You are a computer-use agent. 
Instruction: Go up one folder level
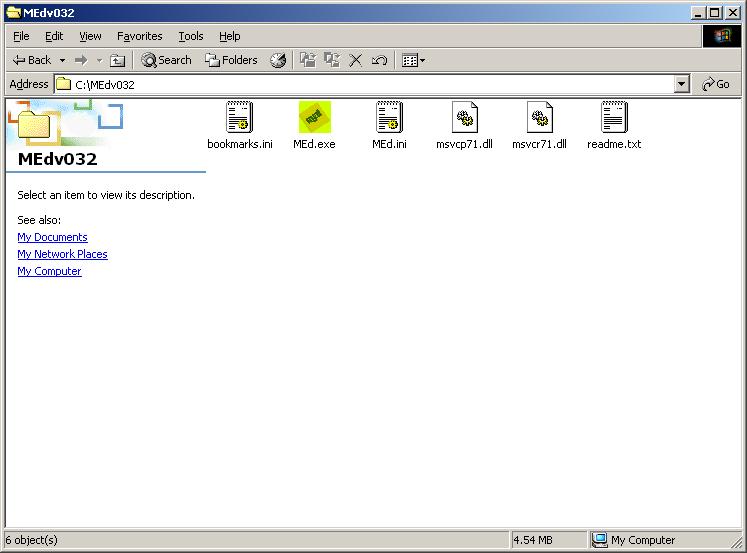point(117,60)
